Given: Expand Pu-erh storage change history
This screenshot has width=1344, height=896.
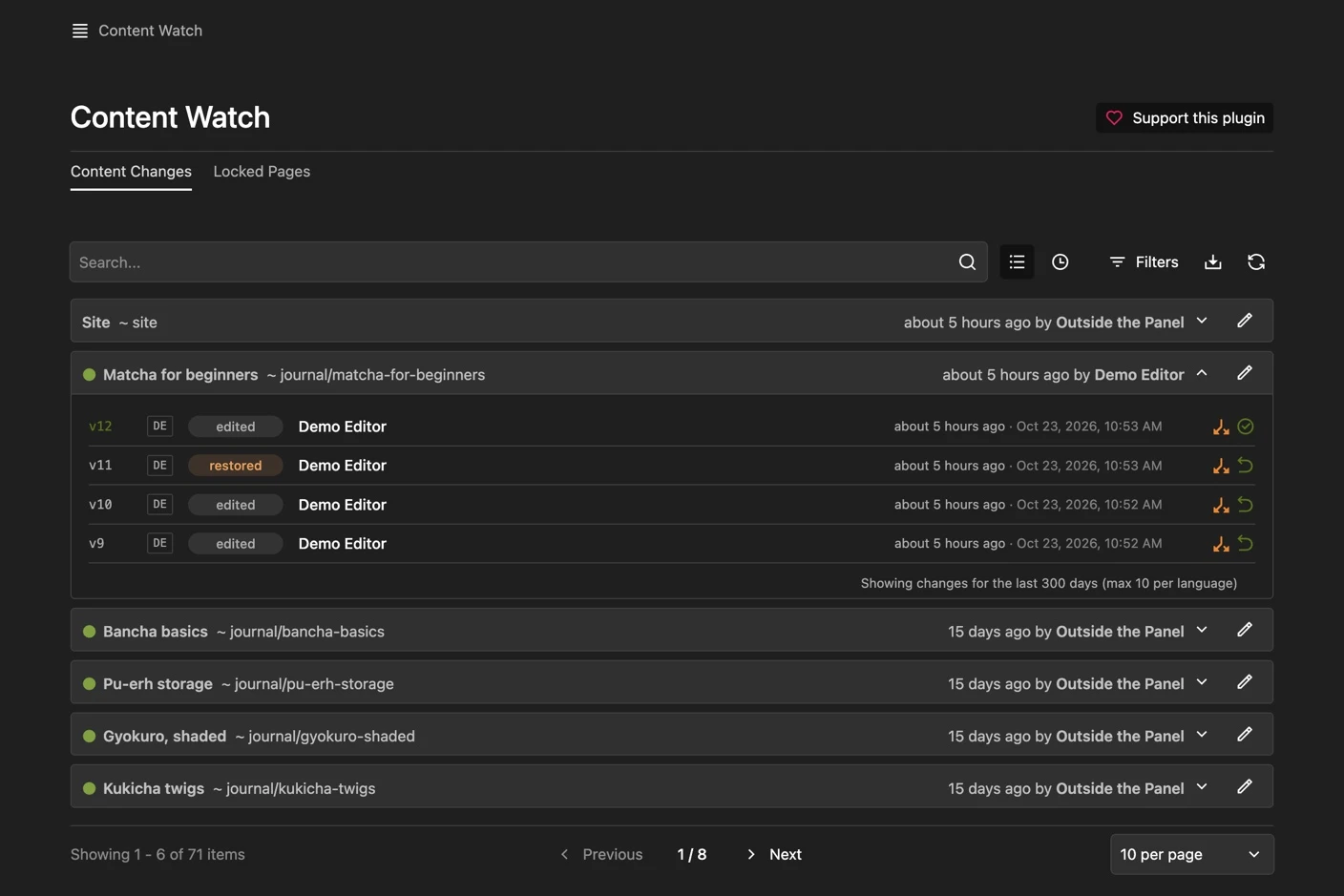Looking at the screenshot, I should coord(1202,683).
